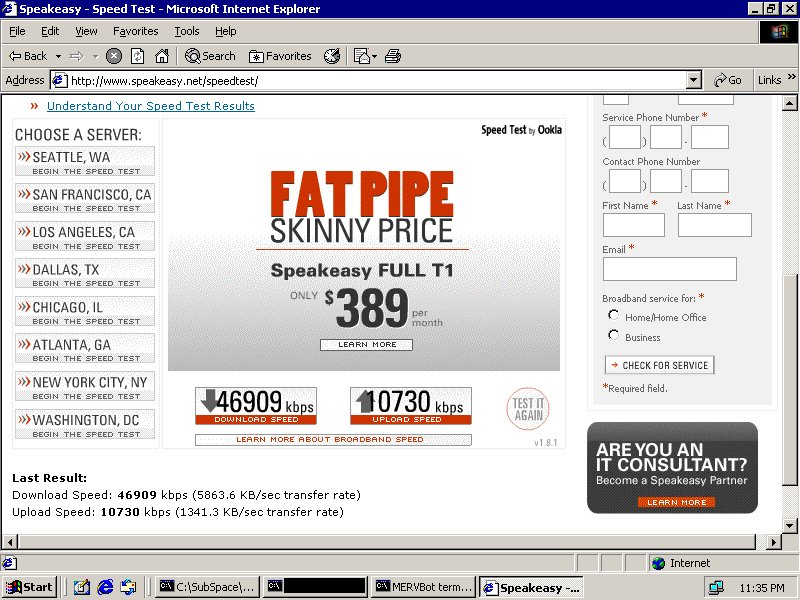This screenshot has width=800, height=600.
Task: Click the Speakeasy taskbar button
Action: click(x=532, y=587)
